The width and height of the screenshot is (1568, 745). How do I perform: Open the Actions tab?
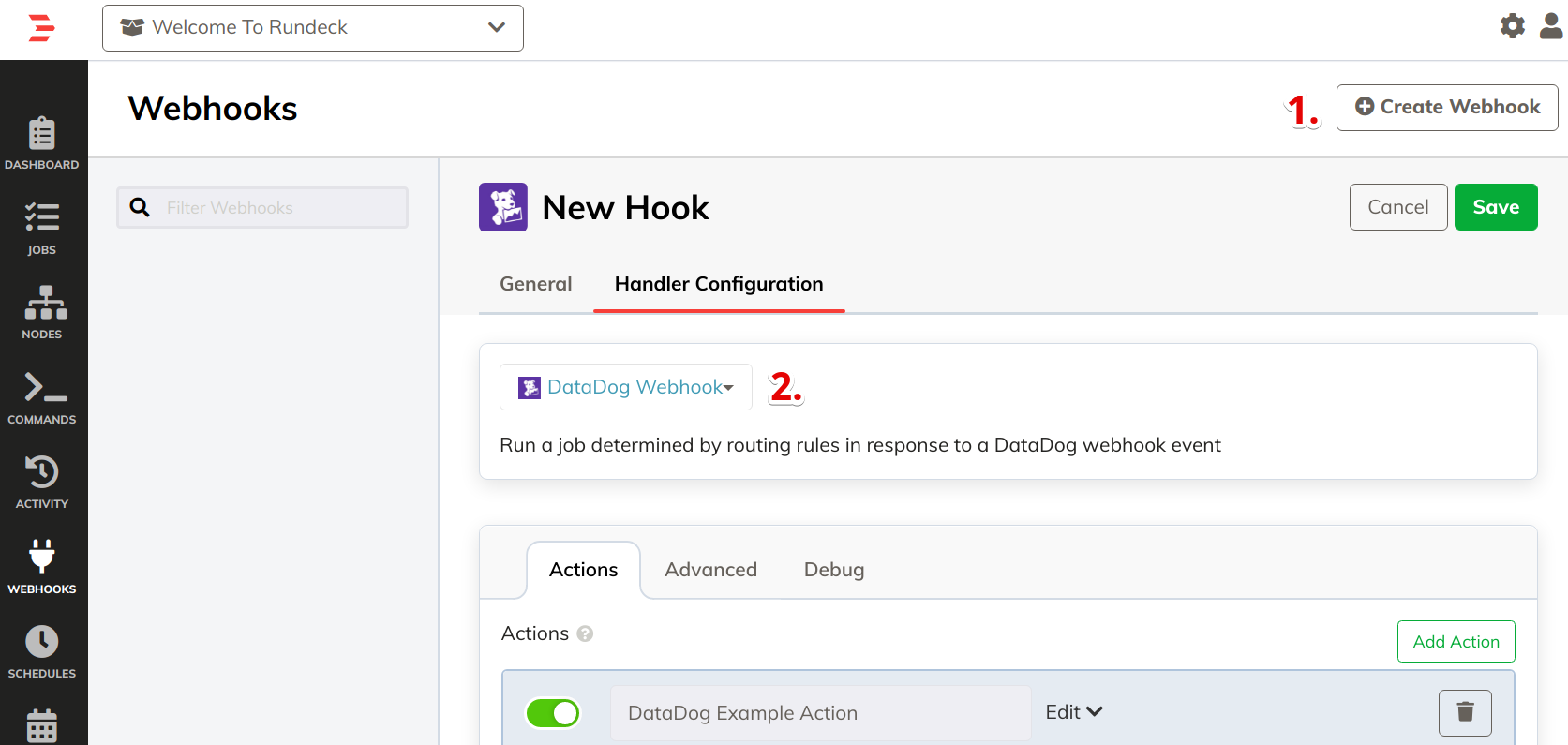pos(584,570)
